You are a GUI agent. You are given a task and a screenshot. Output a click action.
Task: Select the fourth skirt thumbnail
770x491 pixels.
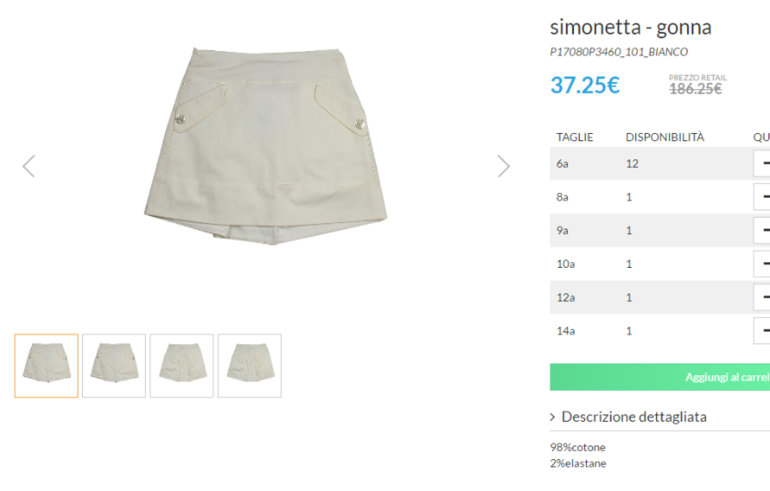250,366
